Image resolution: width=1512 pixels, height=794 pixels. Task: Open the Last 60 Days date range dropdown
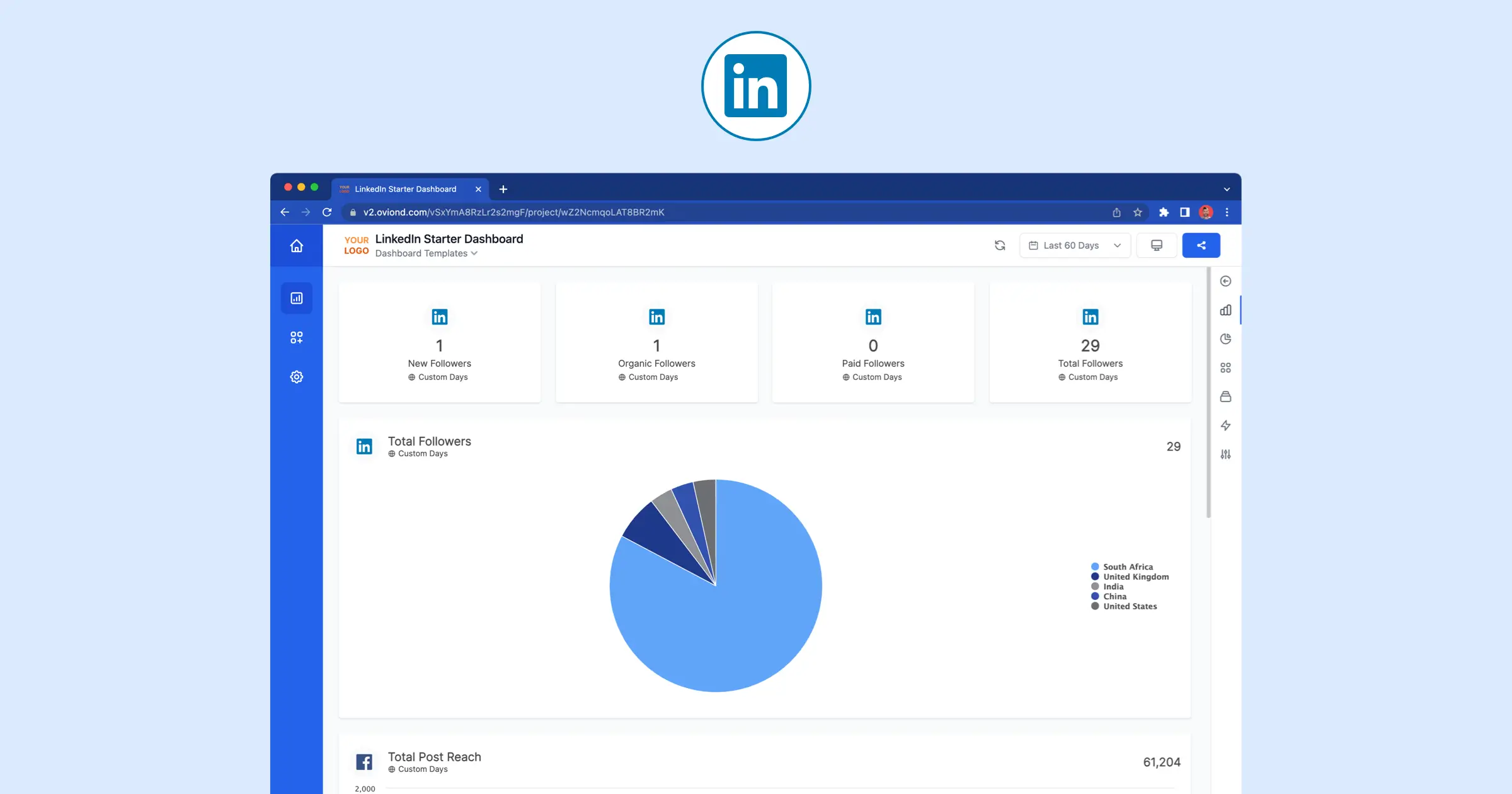(1075, 245)
